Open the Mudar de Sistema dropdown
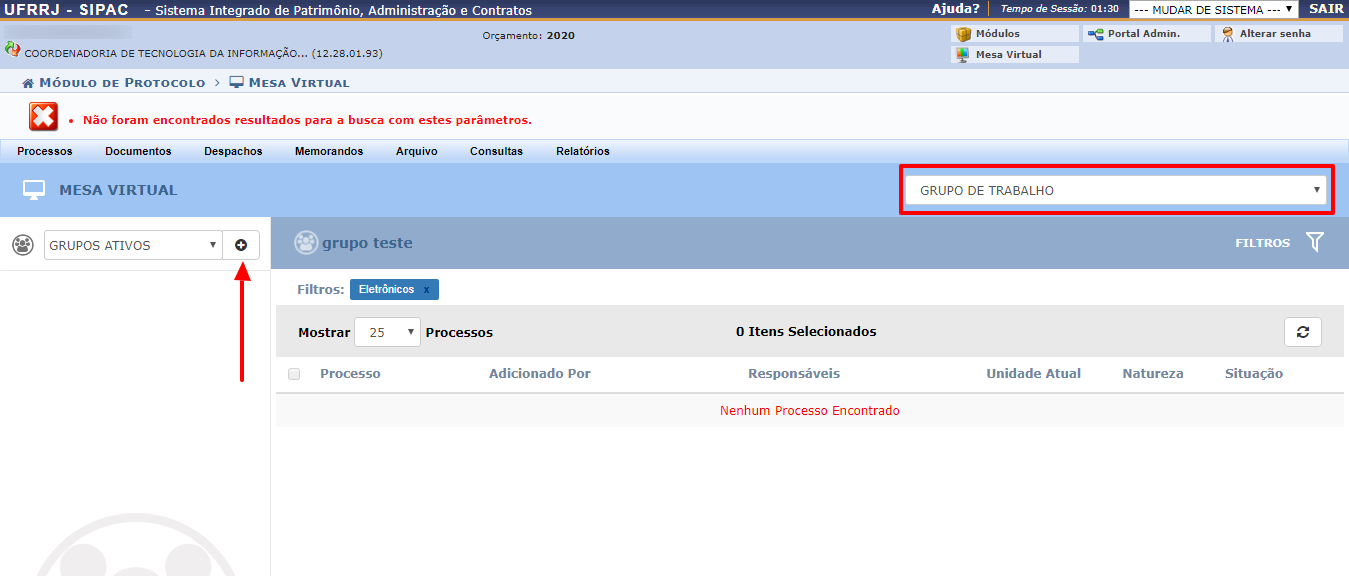The image size is (1349, 576). 1213,9
